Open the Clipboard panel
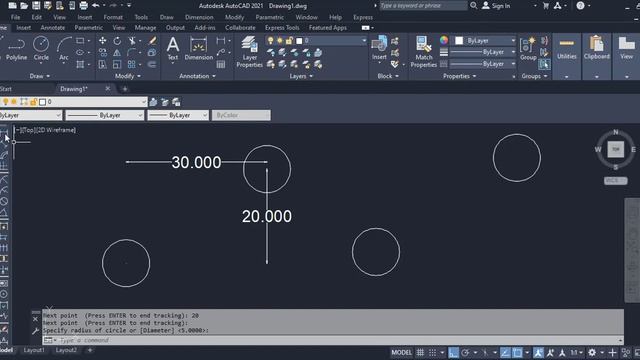This screenshot has height=360, width=640. click(596, 49)
